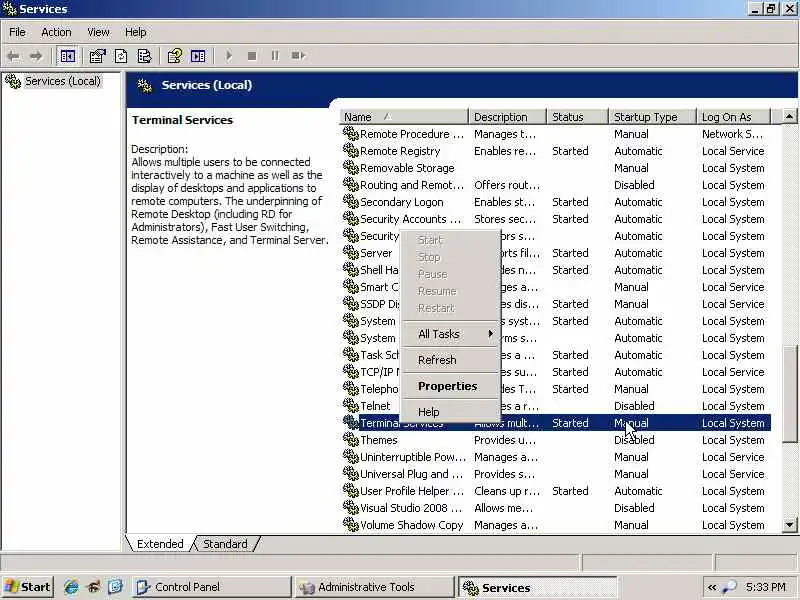Sort by Startup Type column header
The height and width of the screenshot is (600, 800).
(x=652, y=117)
